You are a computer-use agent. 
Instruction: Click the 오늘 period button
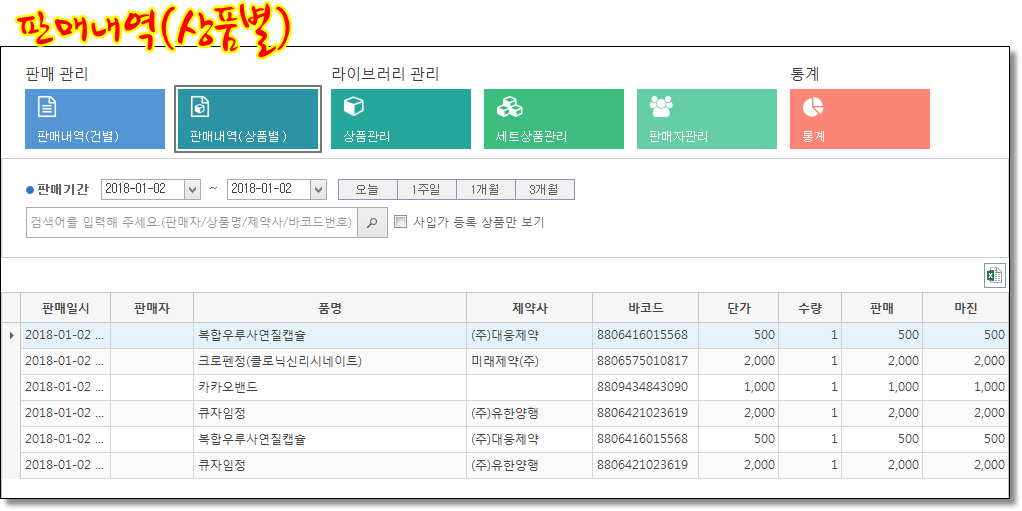pyautogui.click(x=367, y=189)
